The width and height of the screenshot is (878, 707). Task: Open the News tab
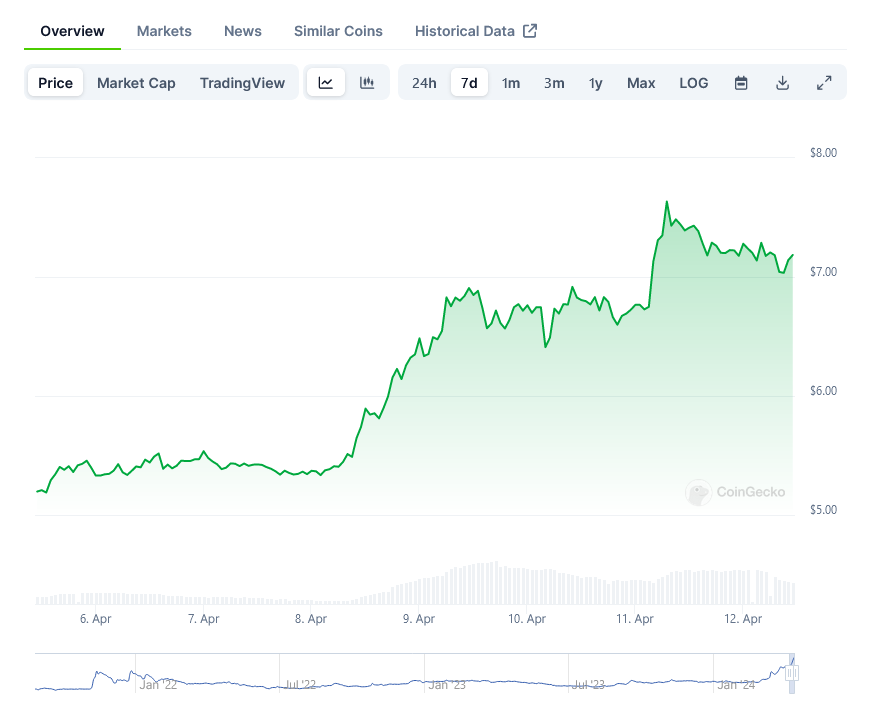pos(243,31)
